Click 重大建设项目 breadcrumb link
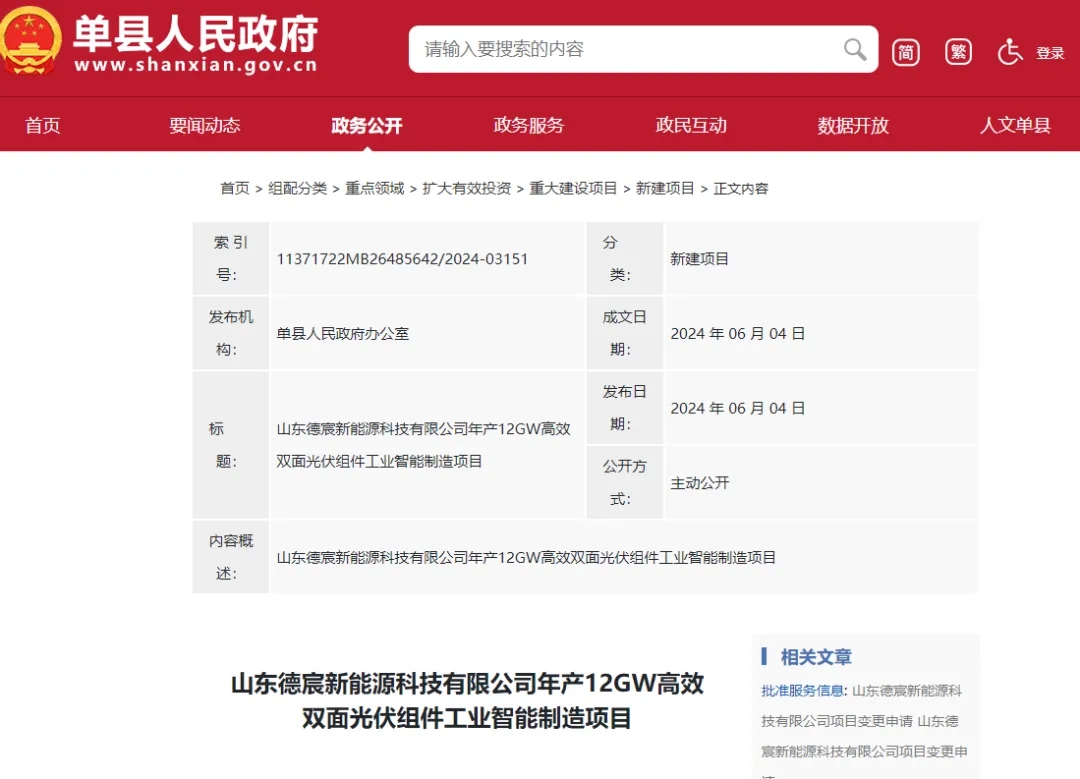1080x779 pixels. coord(573,188)
